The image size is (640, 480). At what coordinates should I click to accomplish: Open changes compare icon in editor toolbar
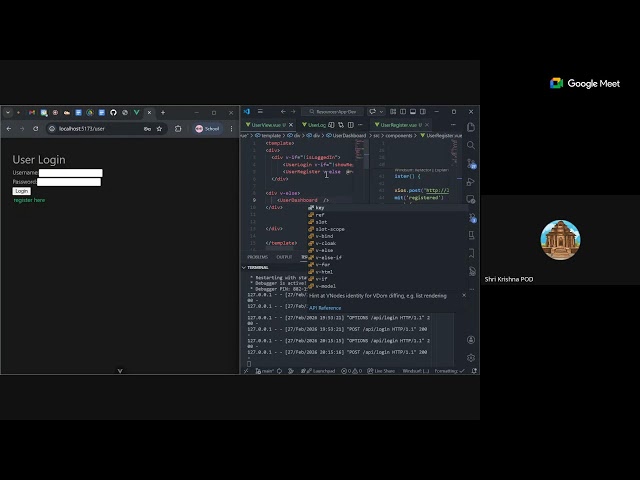click(341, 125)
